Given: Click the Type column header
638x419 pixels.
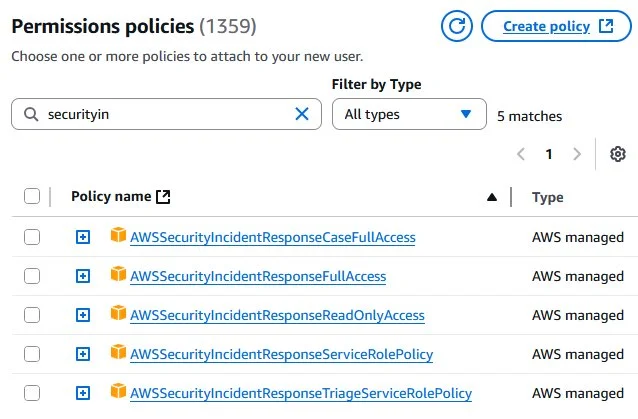Looking at the screenshot, I should 548,197.
